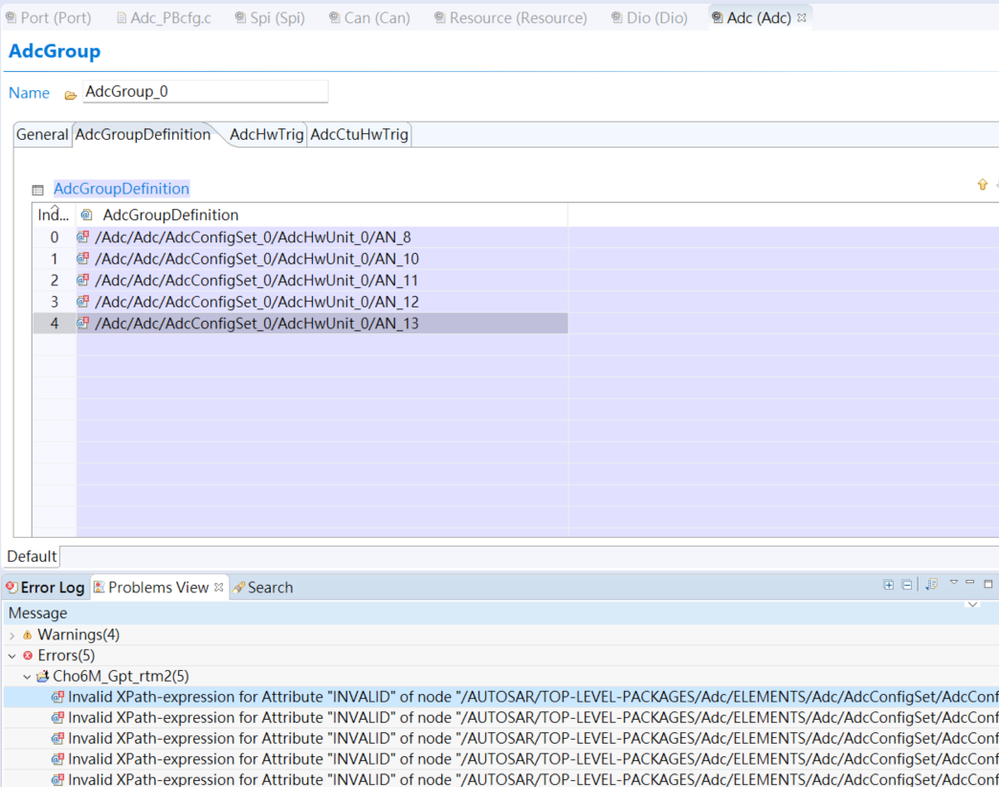Open the AdcCtuHwTrig tab
The width and height of the screenshot is (999, 787).
tap(359, 134)
